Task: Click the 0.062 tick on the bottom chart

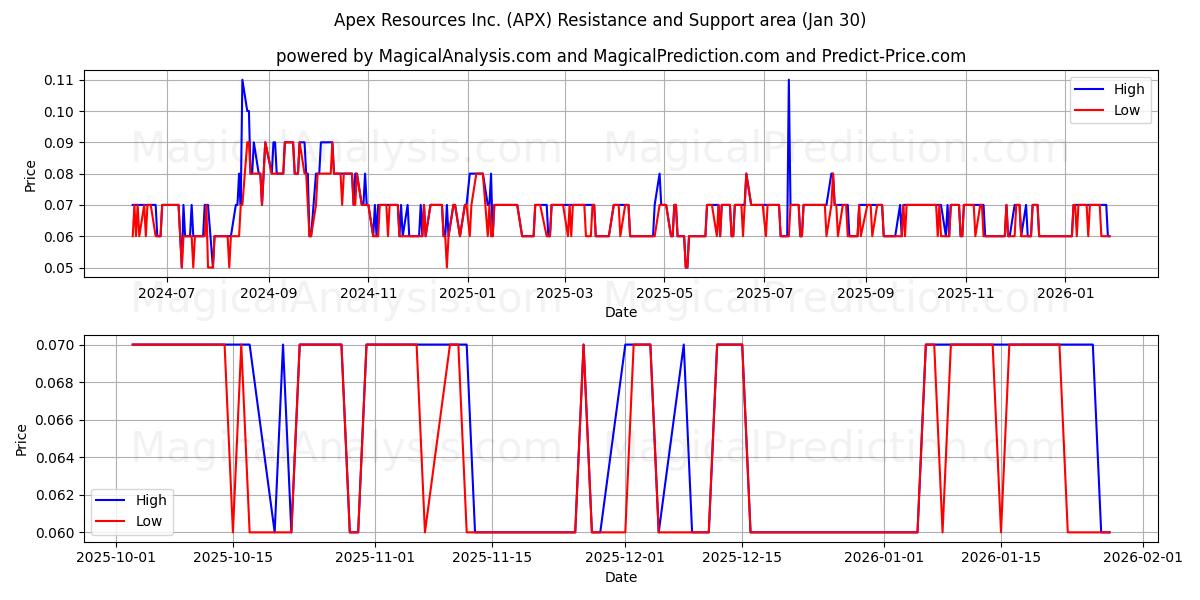Action: pos(56,495)
